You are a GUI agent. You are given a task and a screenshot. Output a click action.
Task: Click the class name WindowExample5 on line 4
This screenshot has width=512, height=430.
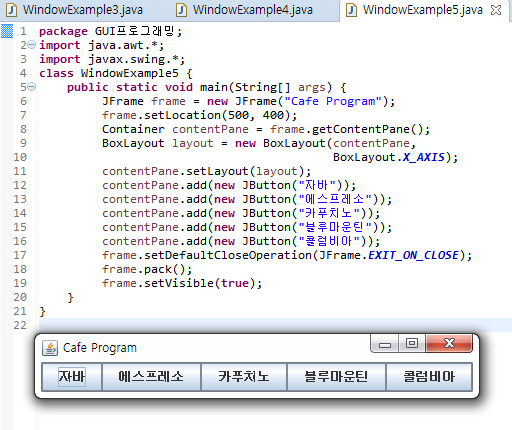[x=130, y=73]
